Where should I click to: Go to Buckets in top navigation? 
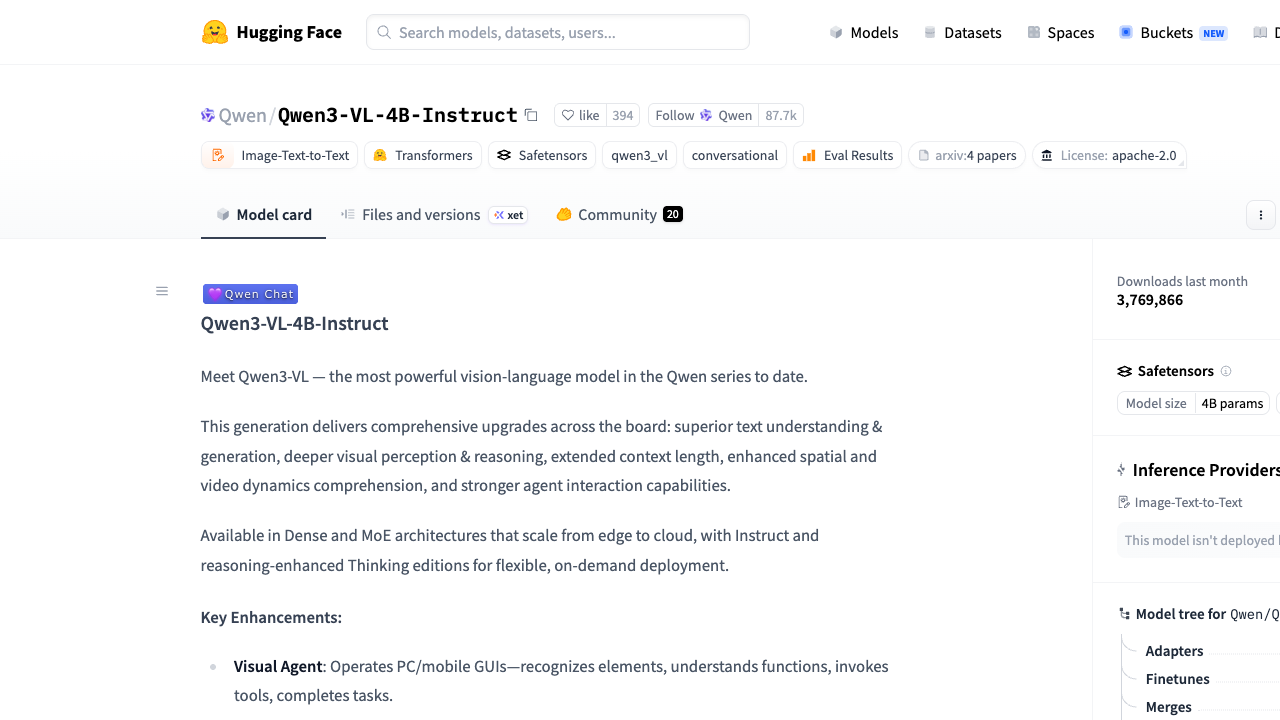(x=1173, y=32)
